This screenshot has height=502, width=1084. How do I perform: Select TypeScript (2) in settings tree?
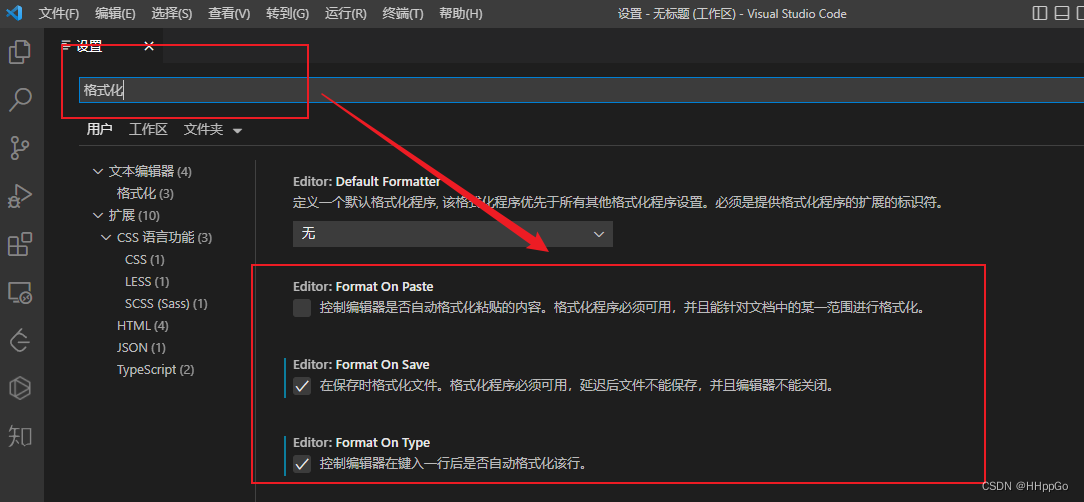pos(156,370)
